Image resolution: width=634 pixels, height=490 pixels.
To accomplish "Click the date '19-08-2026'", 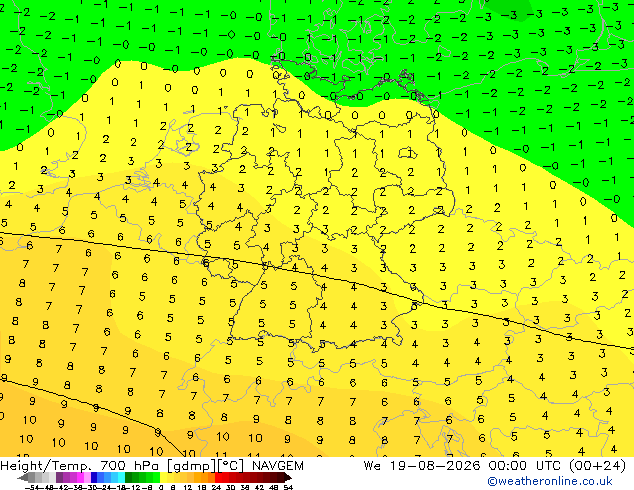I will 435,466.
